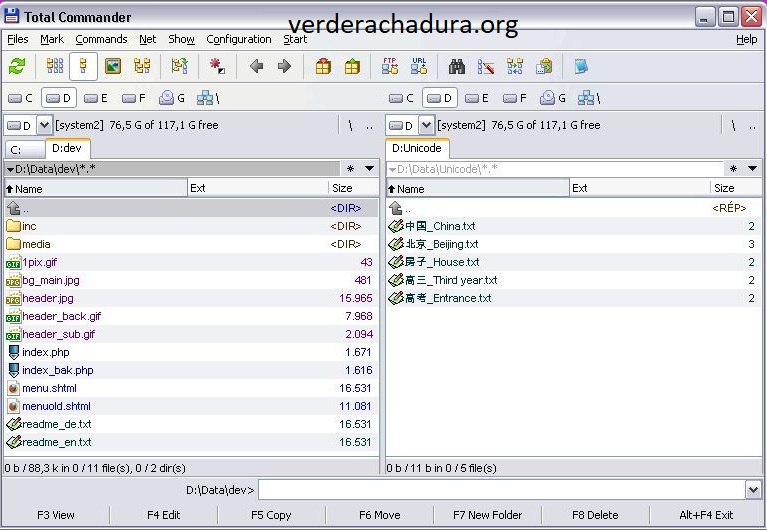
Task: Expand right panel drive D dropdown
Action: coord(426,126)
